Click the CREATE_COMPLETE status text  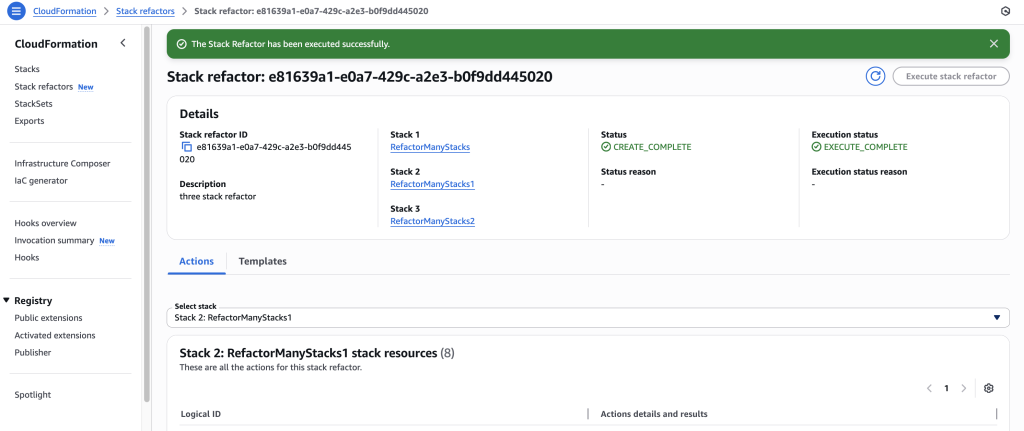652,147
